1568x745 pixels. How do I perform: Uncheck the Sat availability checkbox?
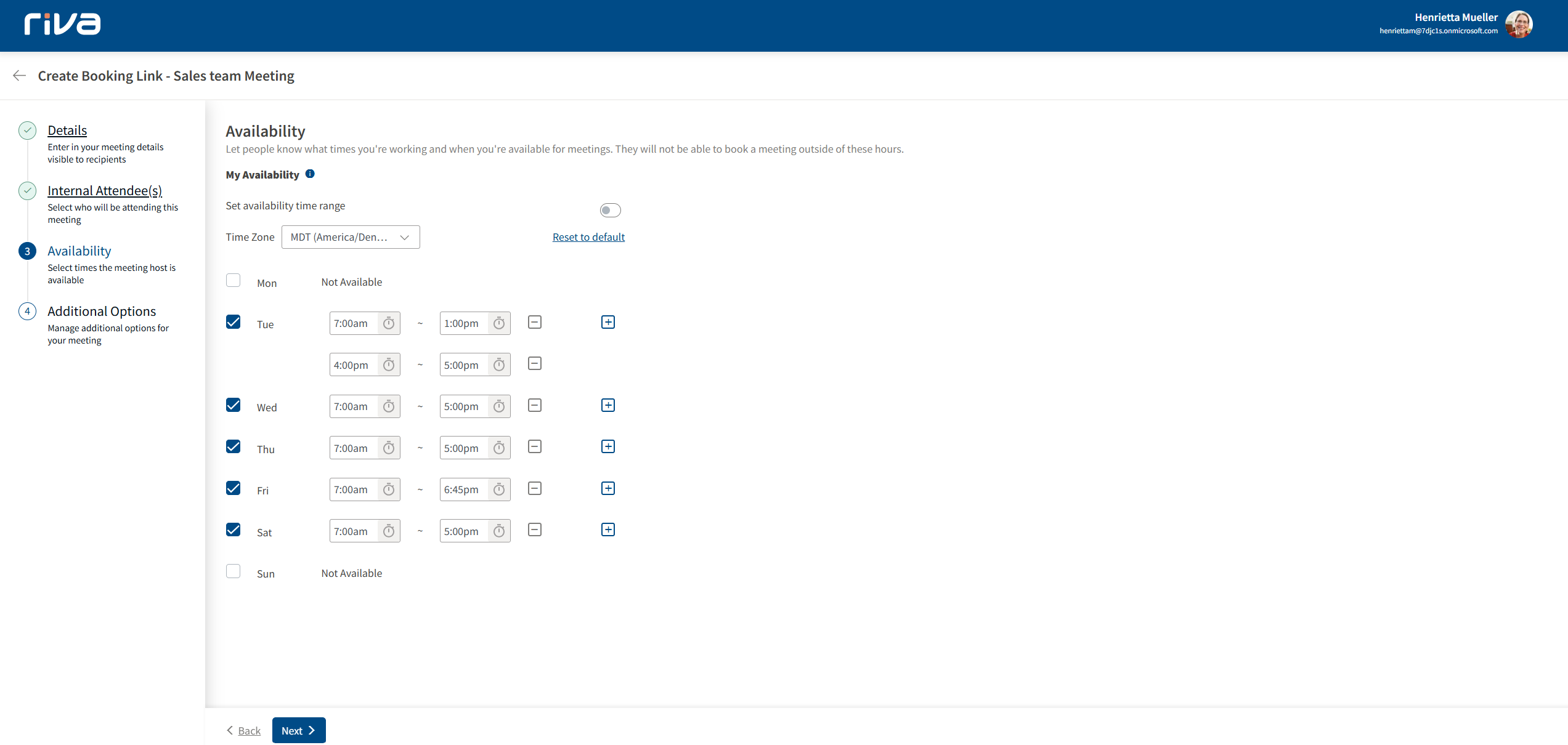tap(233, 530)
